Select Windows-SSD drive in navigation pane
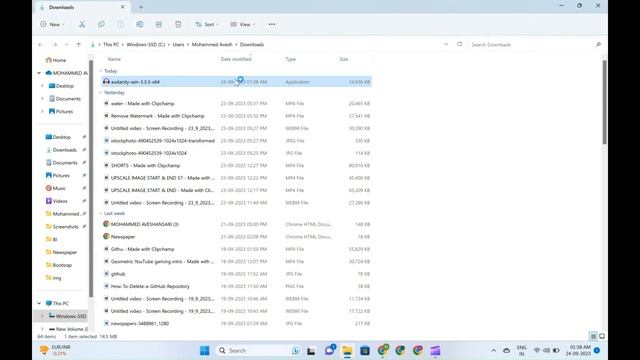The width and height of the screenshot is (640, 360). [x=67, y=316]
